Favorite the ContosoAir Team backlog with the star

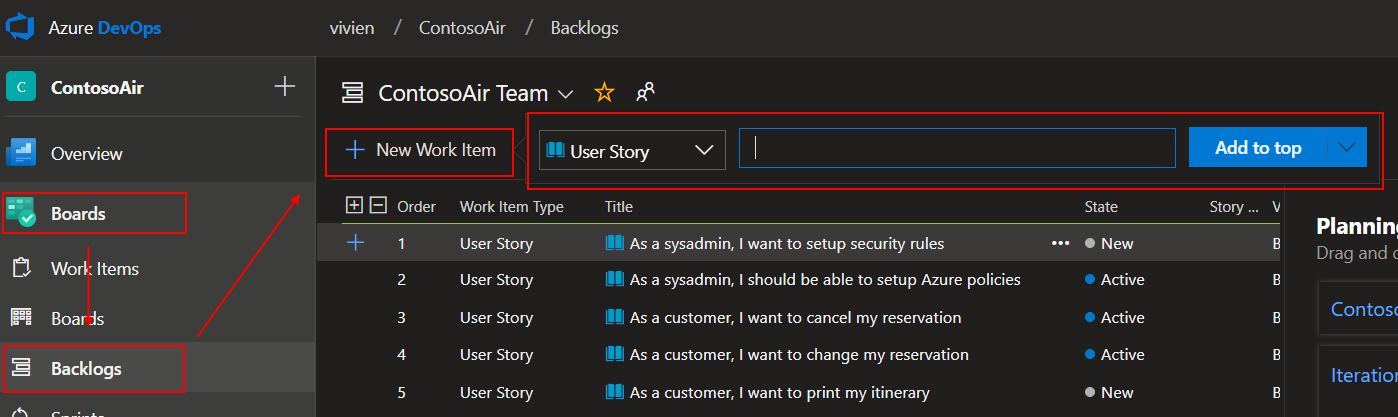click(x=604, y=93)
